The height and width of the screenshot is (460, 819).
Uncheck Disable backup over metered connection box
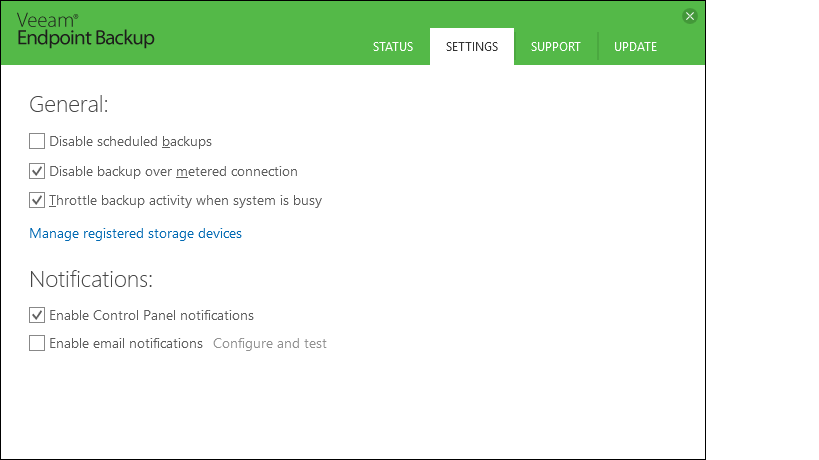(37, 171)
